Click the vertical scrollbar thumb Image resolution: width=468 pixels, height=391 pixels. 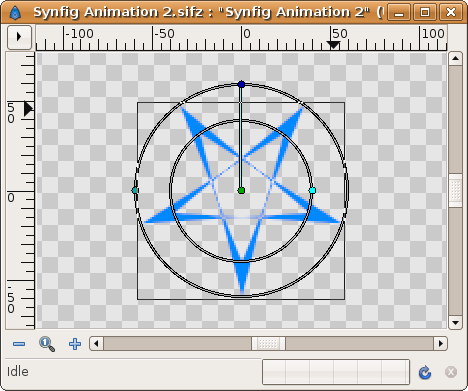(x=455, y=190)
